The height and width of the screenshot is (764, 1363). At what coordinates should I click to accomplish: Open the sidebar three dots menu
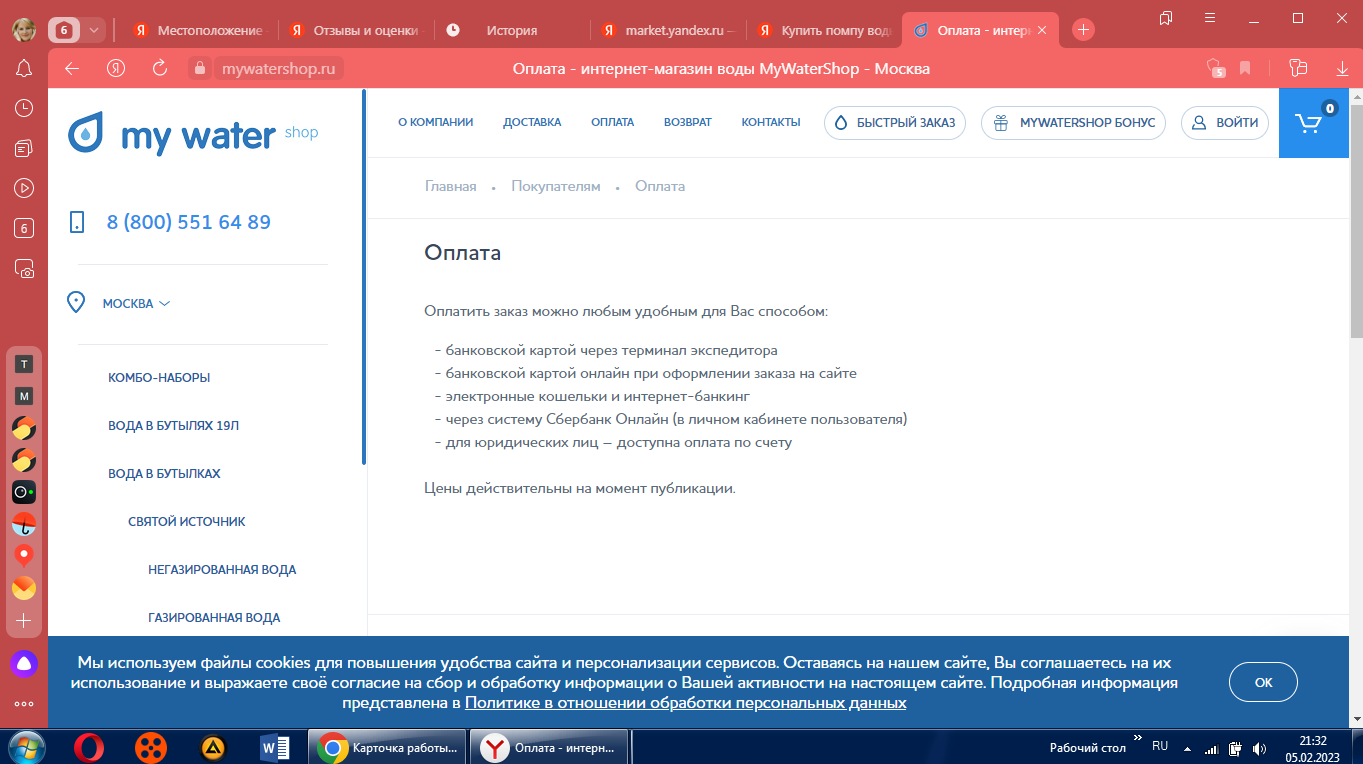click(x=24, y=704)
